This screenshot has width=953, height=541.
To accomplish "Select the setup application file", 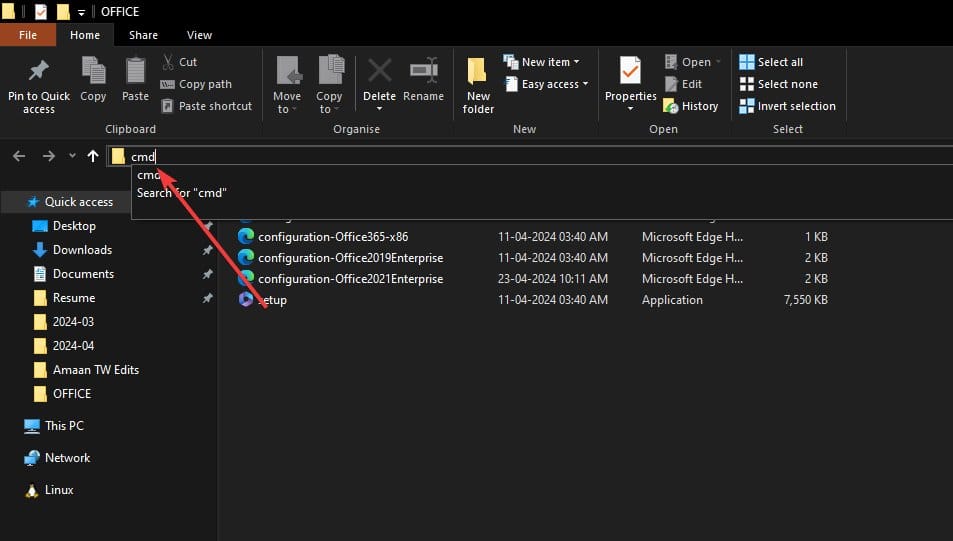I will coord(272,300).
